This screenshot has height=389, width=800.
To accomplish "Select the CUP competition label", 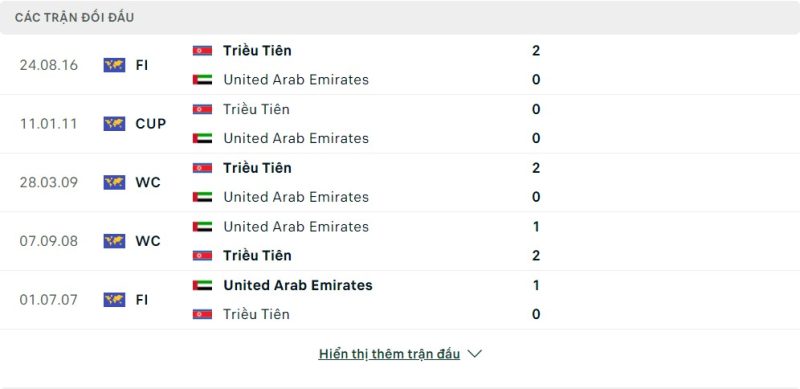I will tap(151, 124).
